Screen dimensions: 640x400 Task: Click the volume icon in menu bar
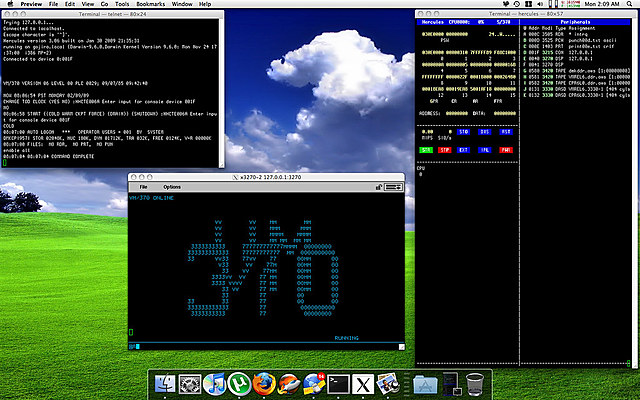pos(540,4)
